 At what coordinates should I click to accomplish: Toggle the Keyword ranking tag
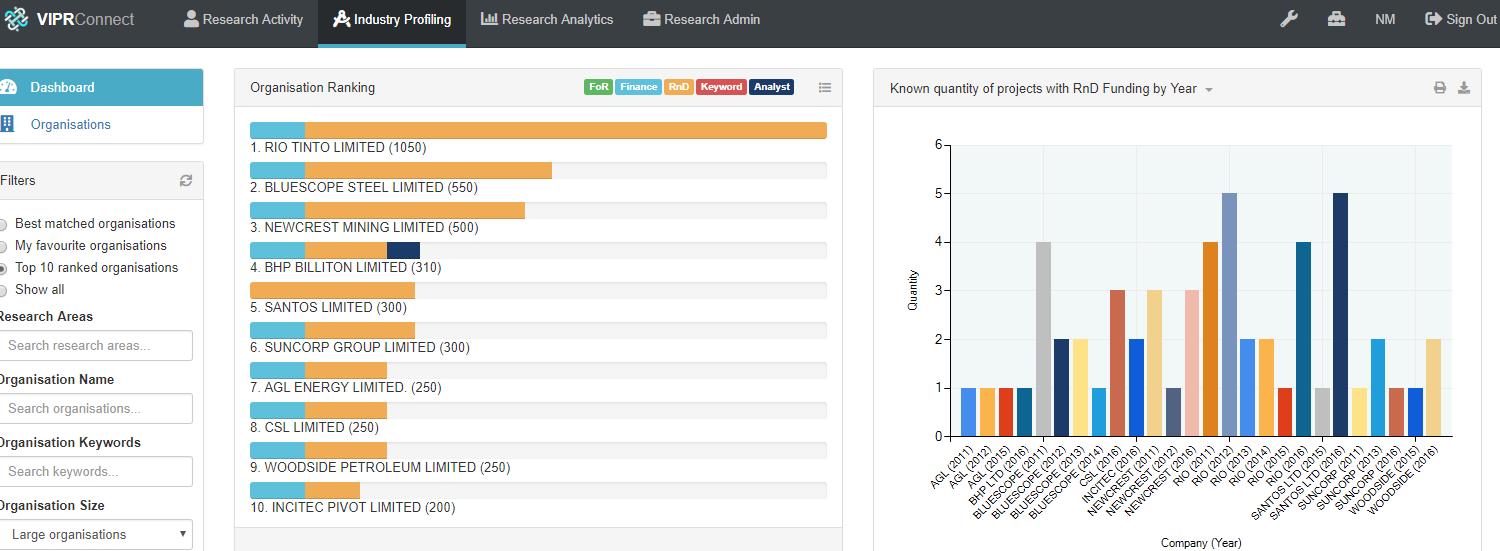pos(721,87)
